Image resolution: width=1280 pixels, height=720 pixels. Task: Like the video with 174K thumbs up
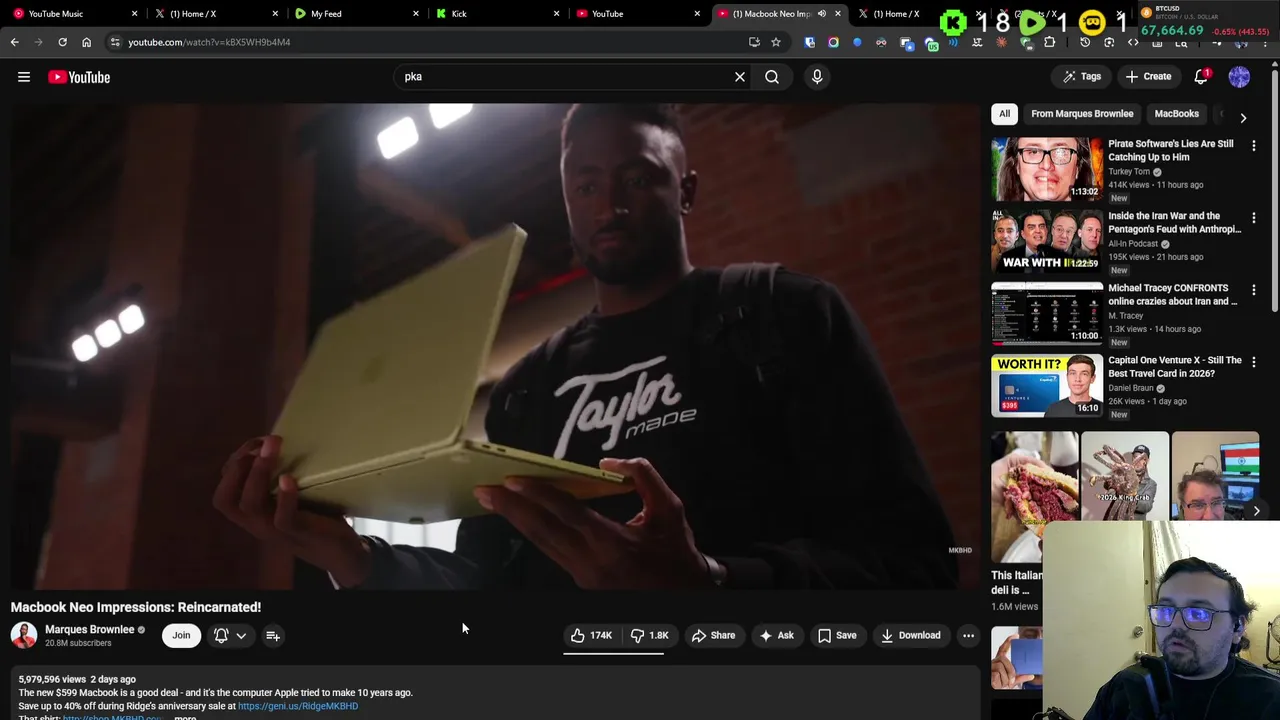[x=591, y=635]
